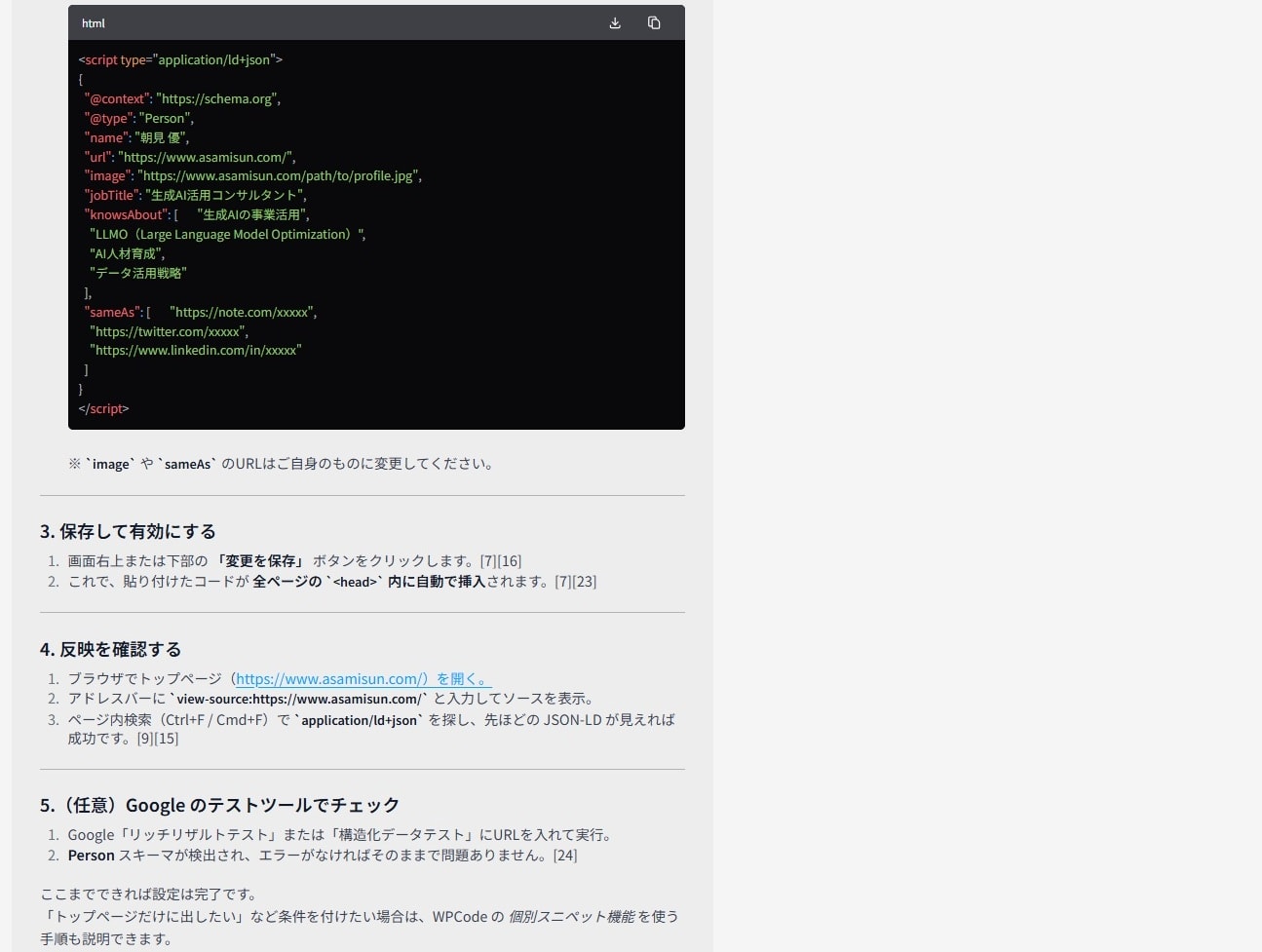This screenshot has height=952, width=1262.
Task: Click heading 3. 保存して有効にする
Action: pyautogui.click(x=128, y=531)
